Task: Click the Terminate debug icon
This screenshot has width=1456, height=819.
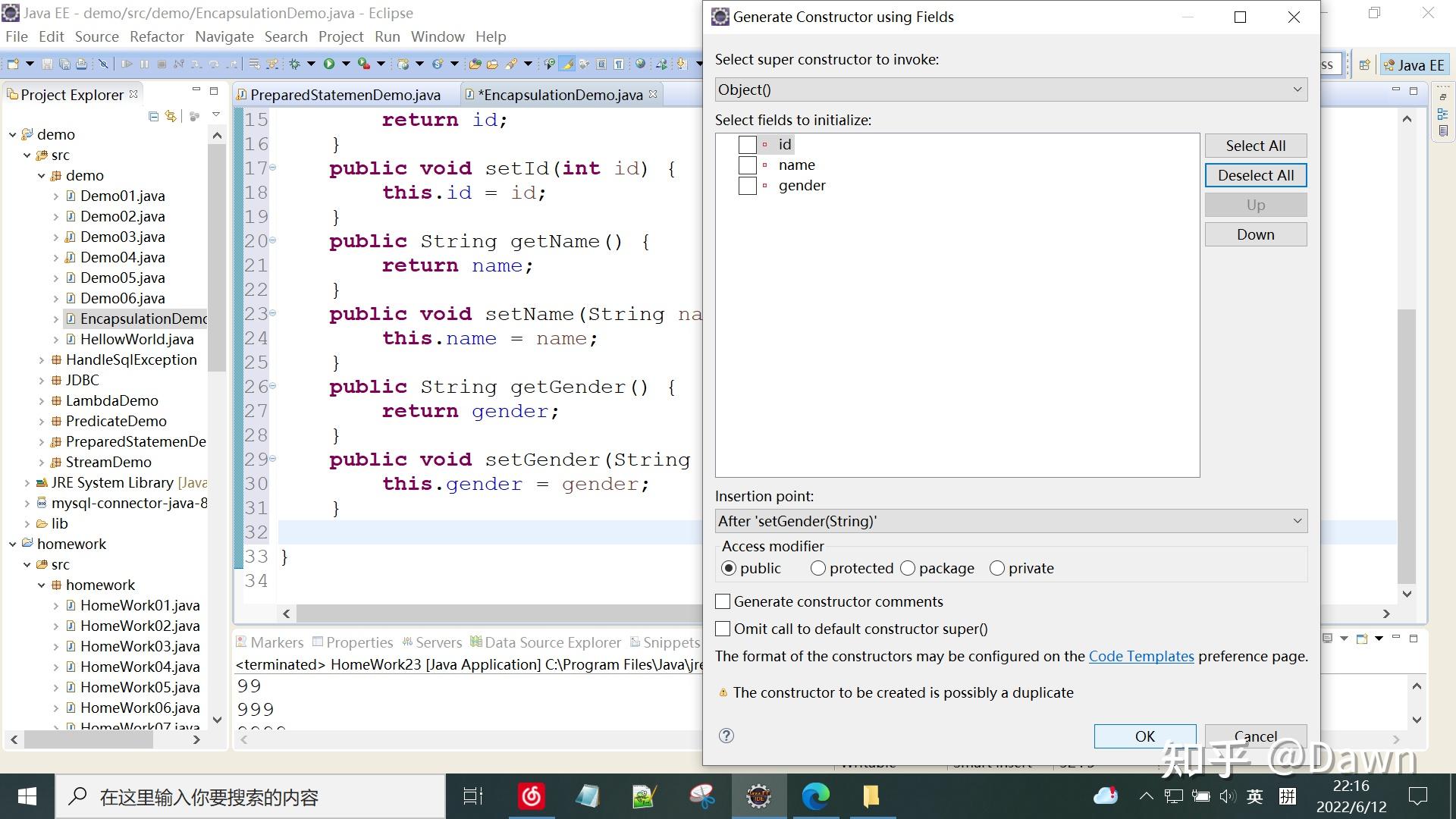Action: pos(162,64)
